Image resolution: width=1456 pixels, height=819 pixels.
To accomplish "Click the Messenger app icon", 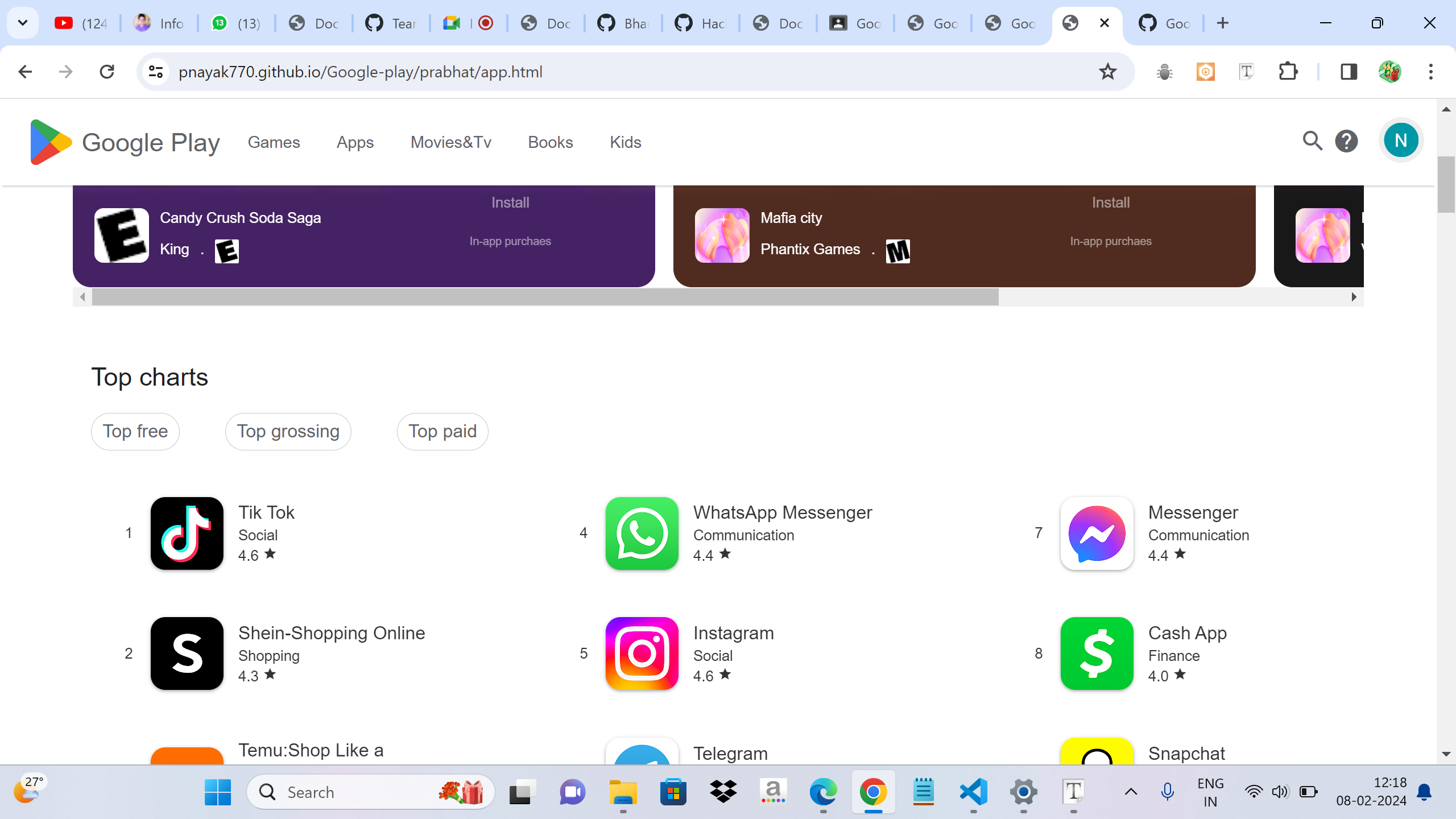I will click(1097, 533).
